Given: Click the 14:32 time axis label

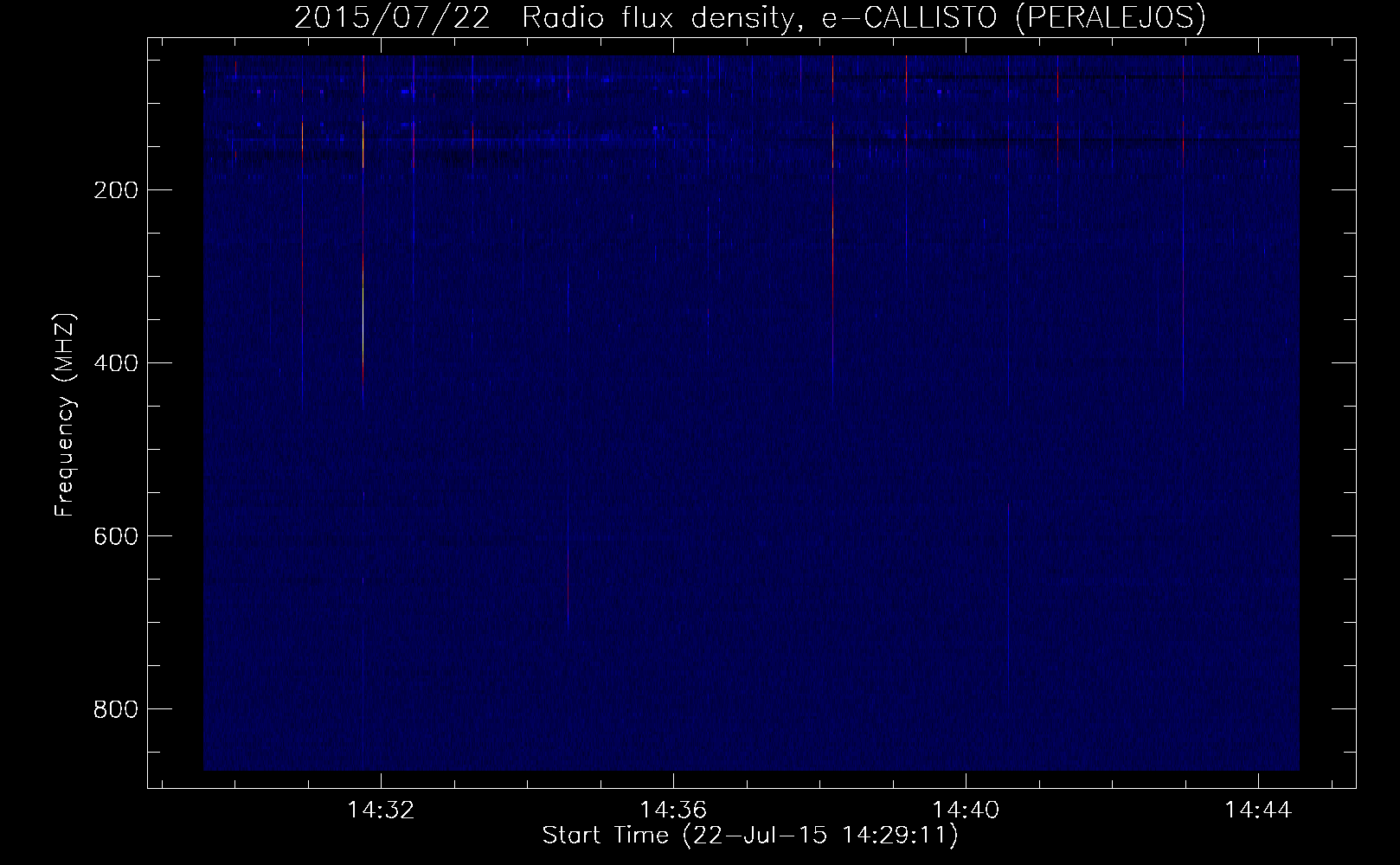Looking at the screenshot, I should tap(381, 810).
